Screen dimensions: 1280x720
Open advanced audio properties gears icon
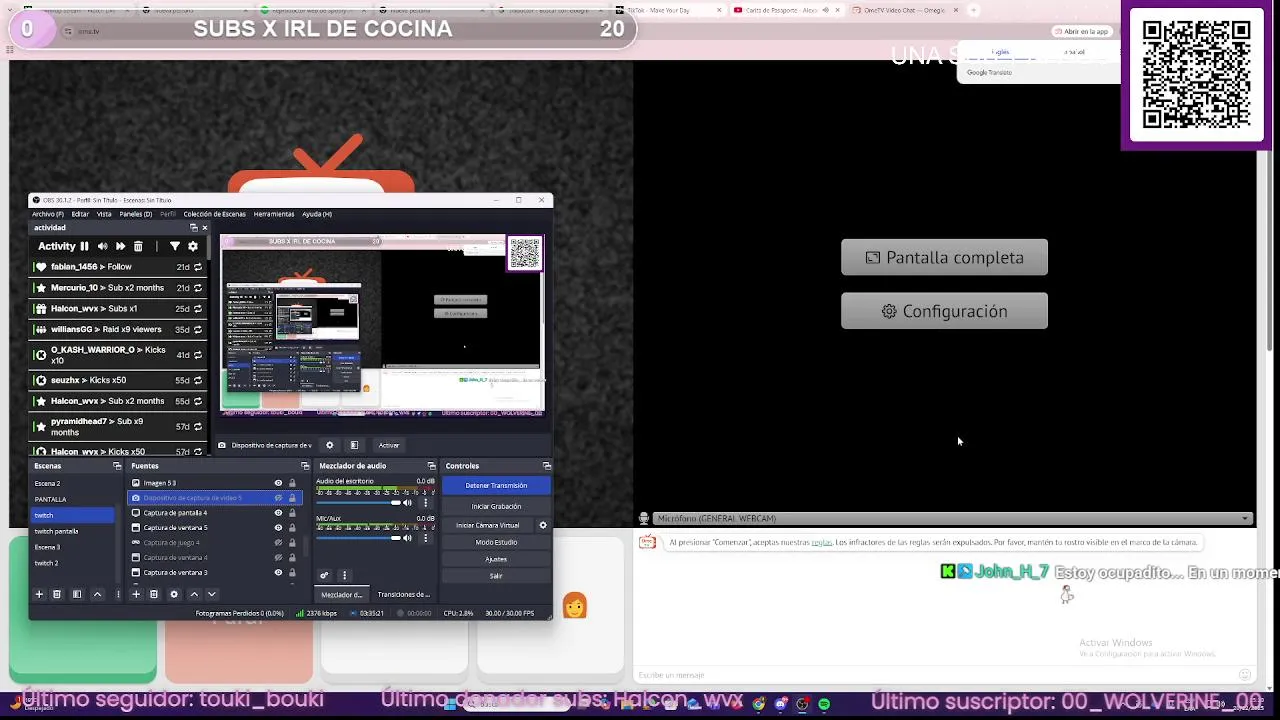[324, 575]
